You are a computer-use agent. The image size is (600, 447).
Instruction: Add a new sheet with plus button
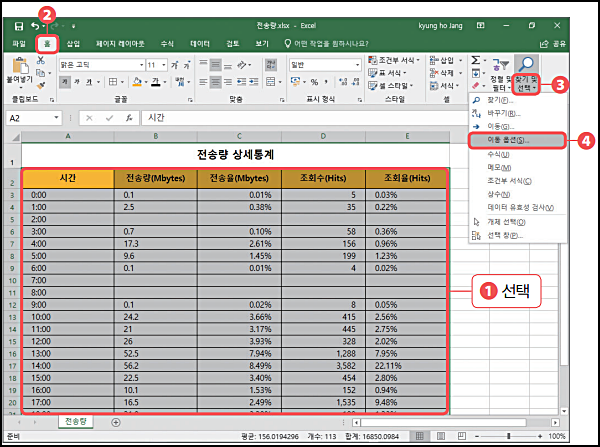point(116,423)
